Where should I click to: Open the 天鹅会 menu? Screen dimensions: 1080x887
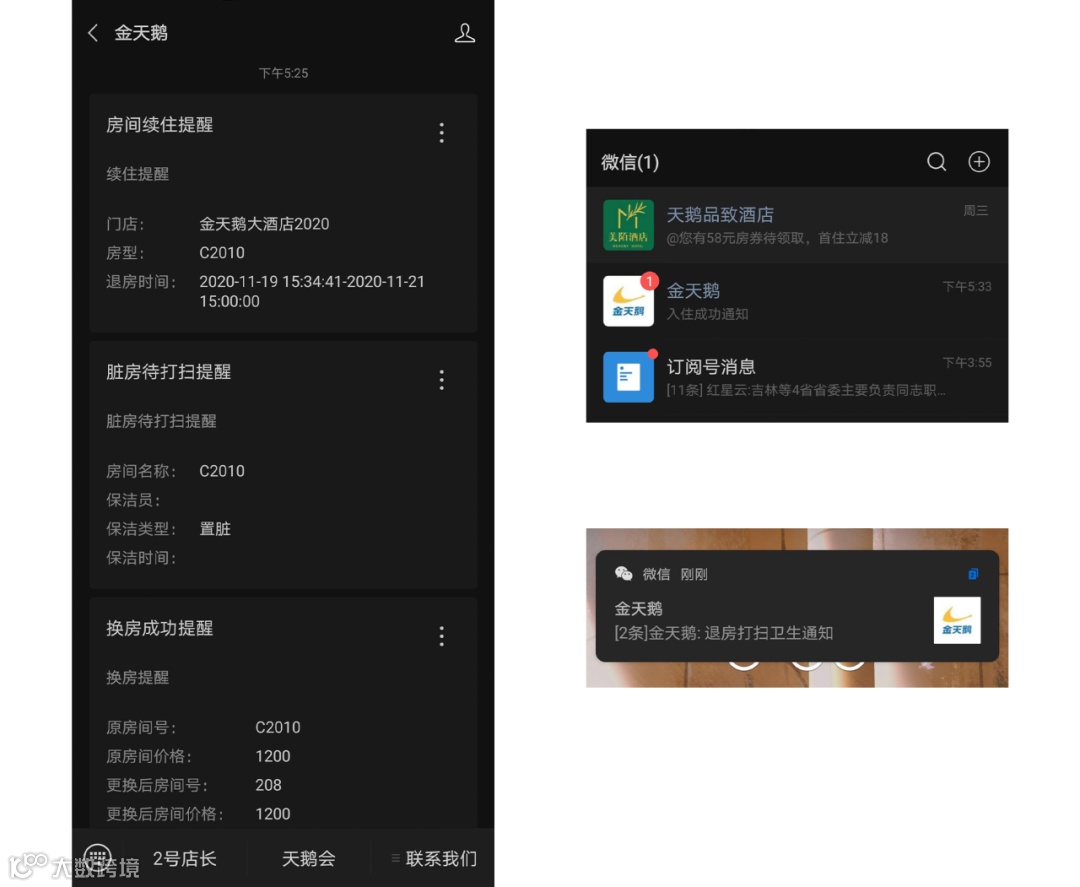(x=309, y=859)
